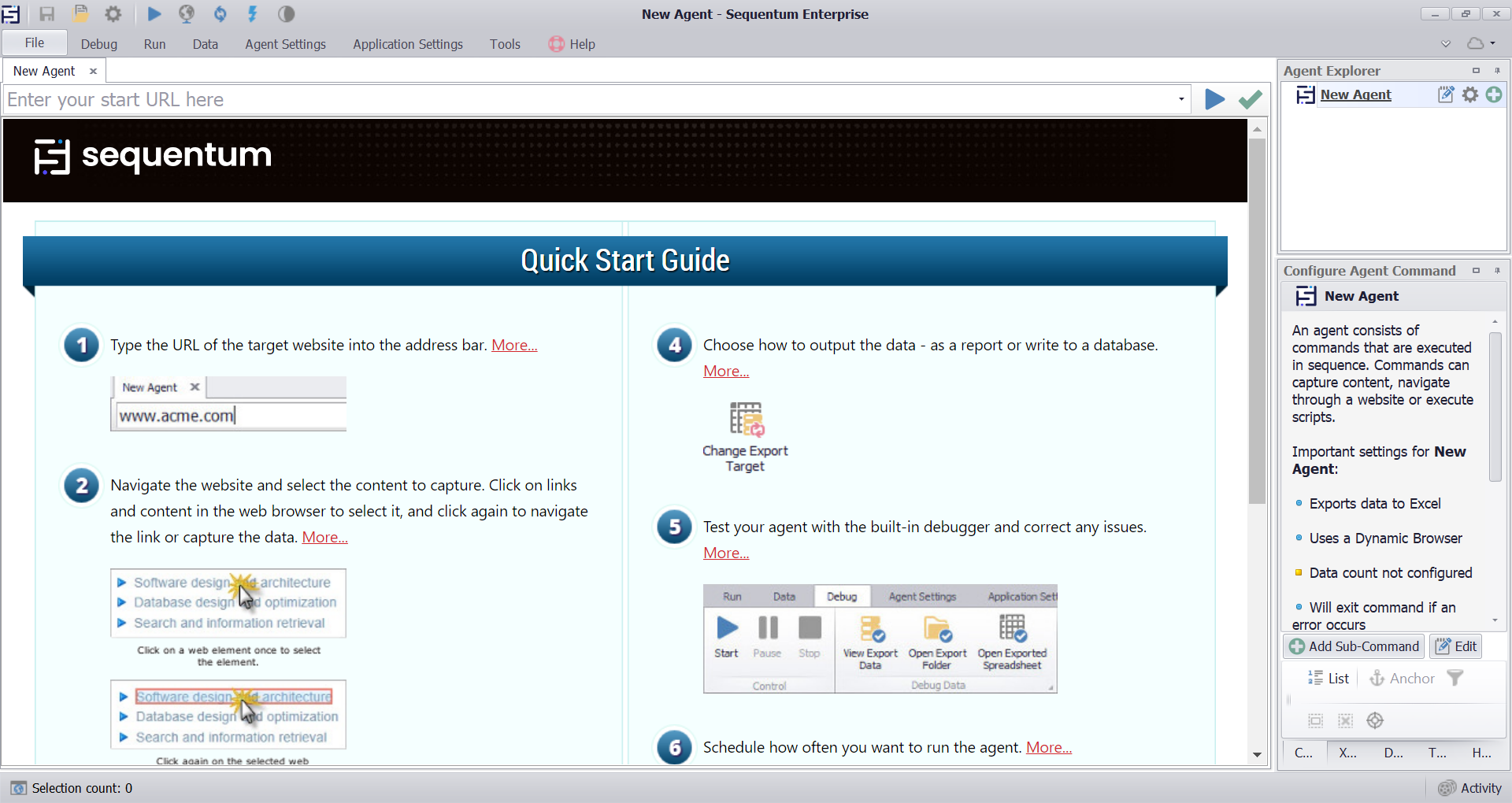Click the blue refresh arrows icon
Viewport: 1512px width, 803px height.
click(220, 13)
